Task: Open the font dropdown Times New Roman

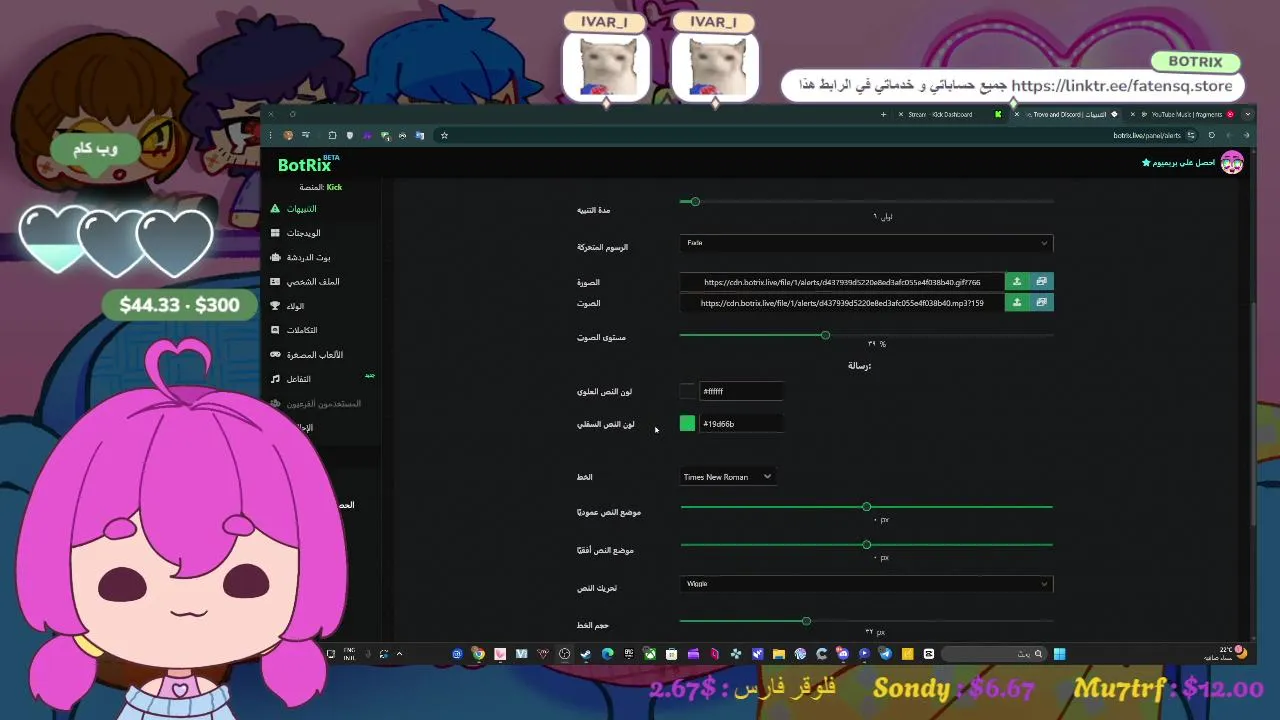Action: 727,477
